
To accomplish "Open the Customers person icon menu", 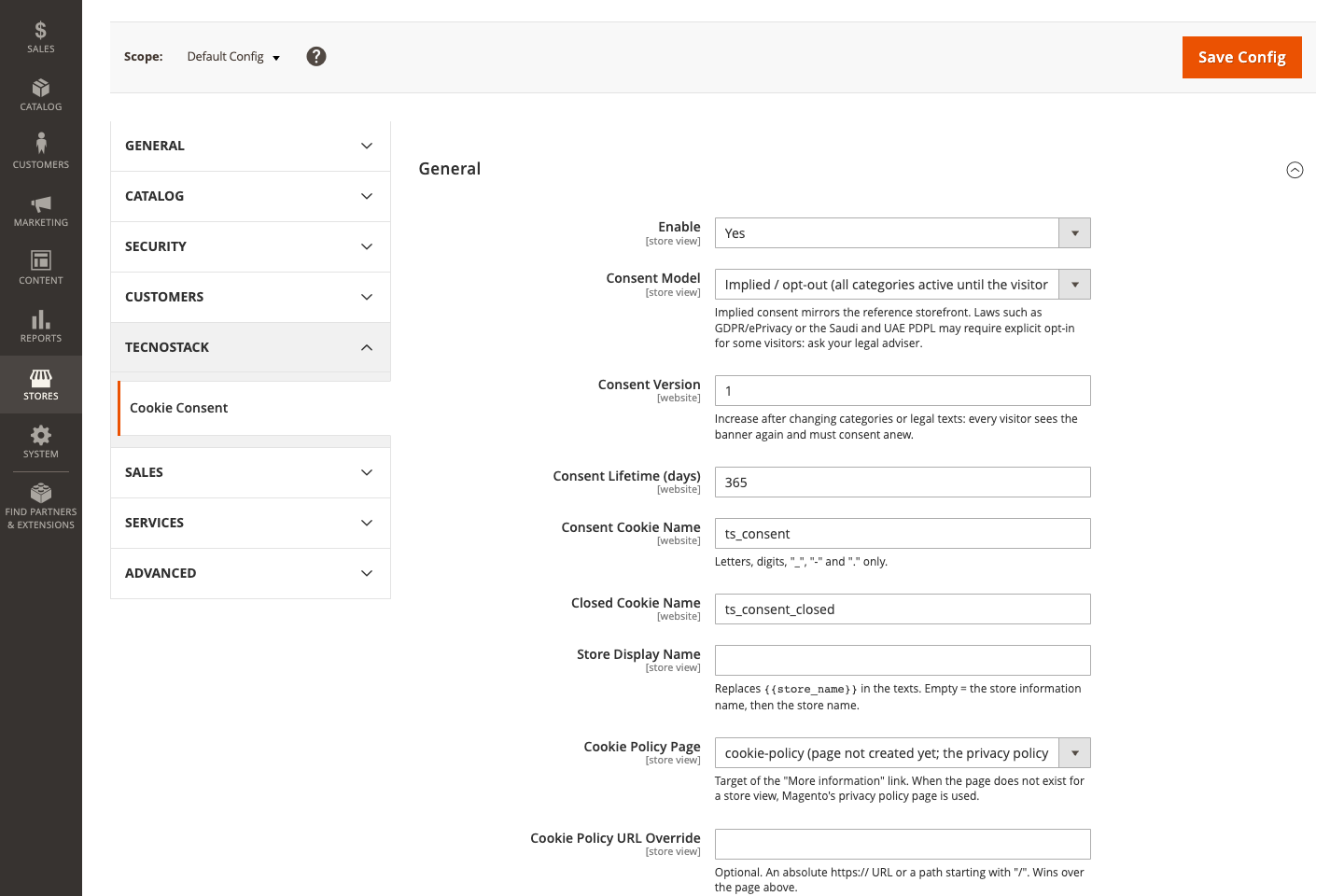I will point(41,153).
